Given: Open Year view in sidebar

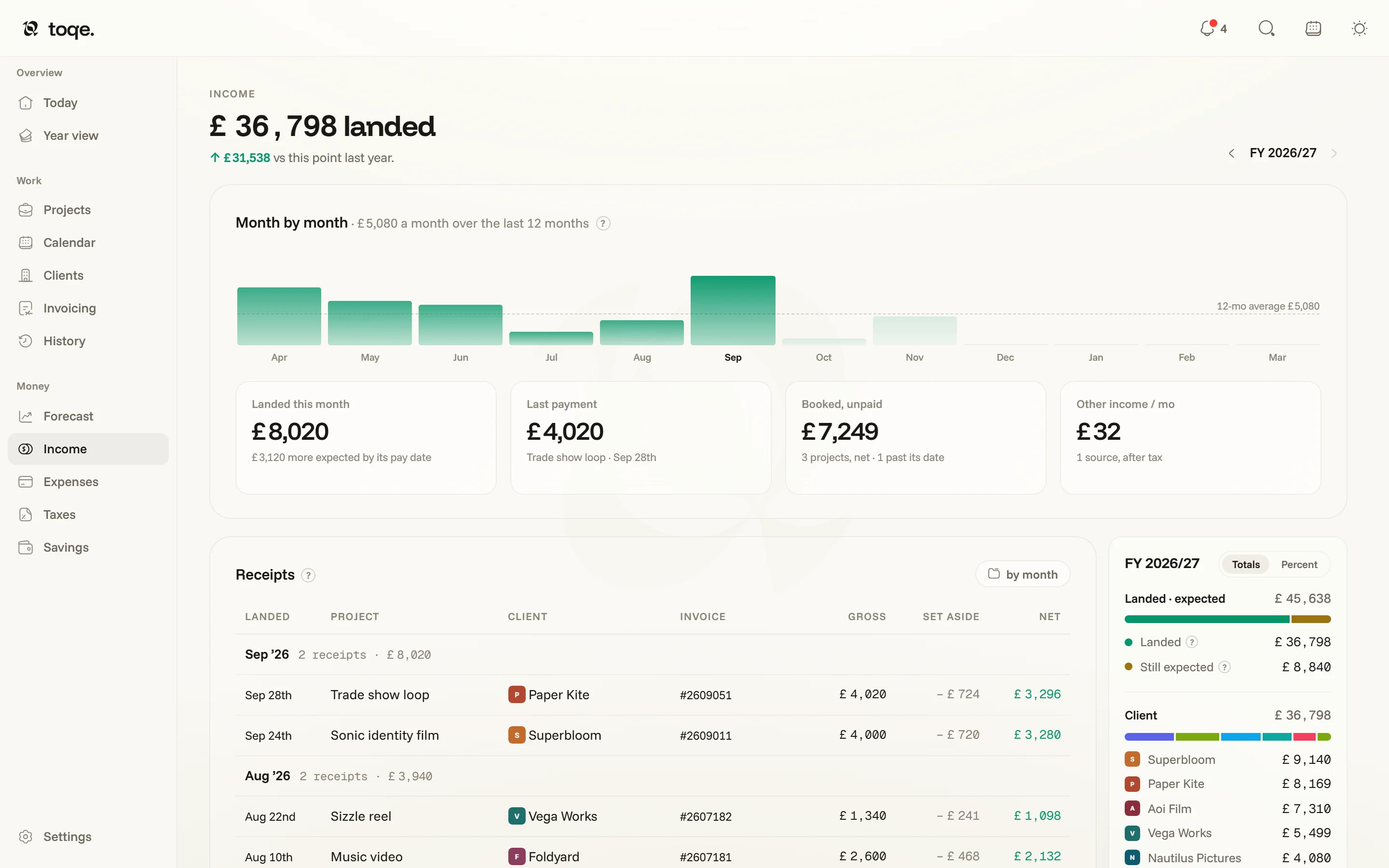Looking at the screenshot, I should [x=88, y=136].
